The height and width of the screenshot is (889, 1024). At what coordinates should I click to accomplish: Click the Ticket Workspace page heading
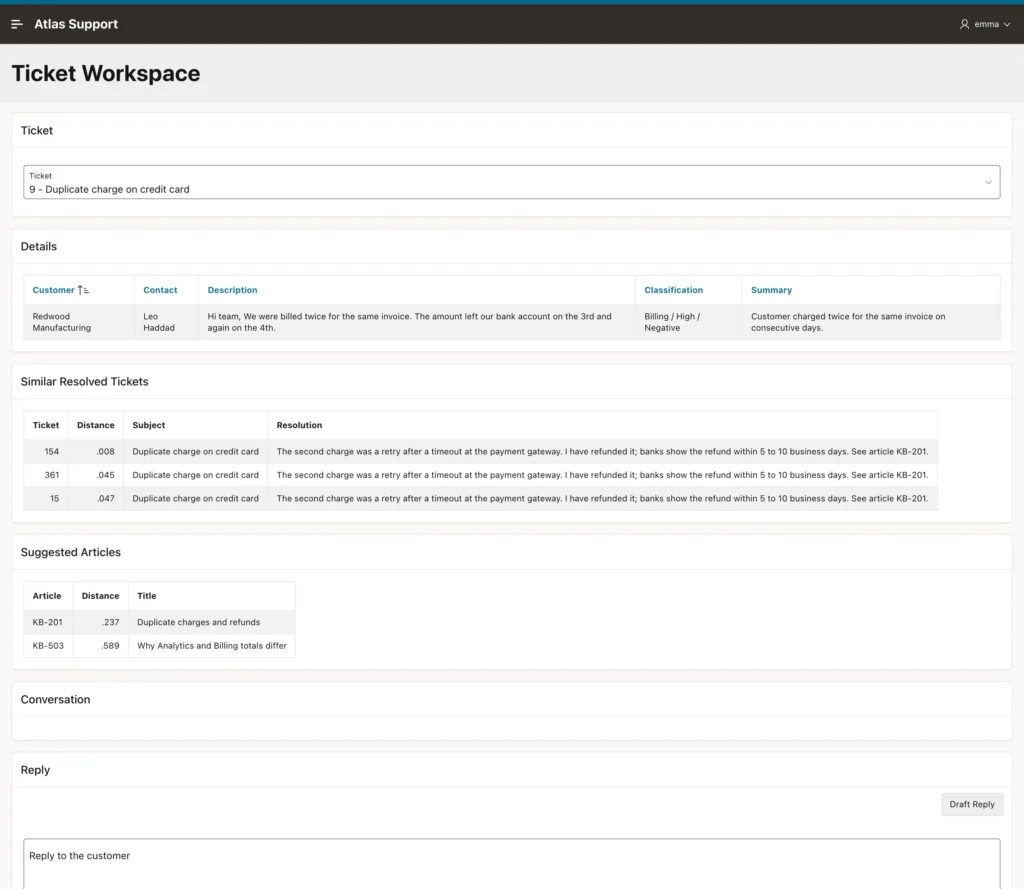click(106, 73)
